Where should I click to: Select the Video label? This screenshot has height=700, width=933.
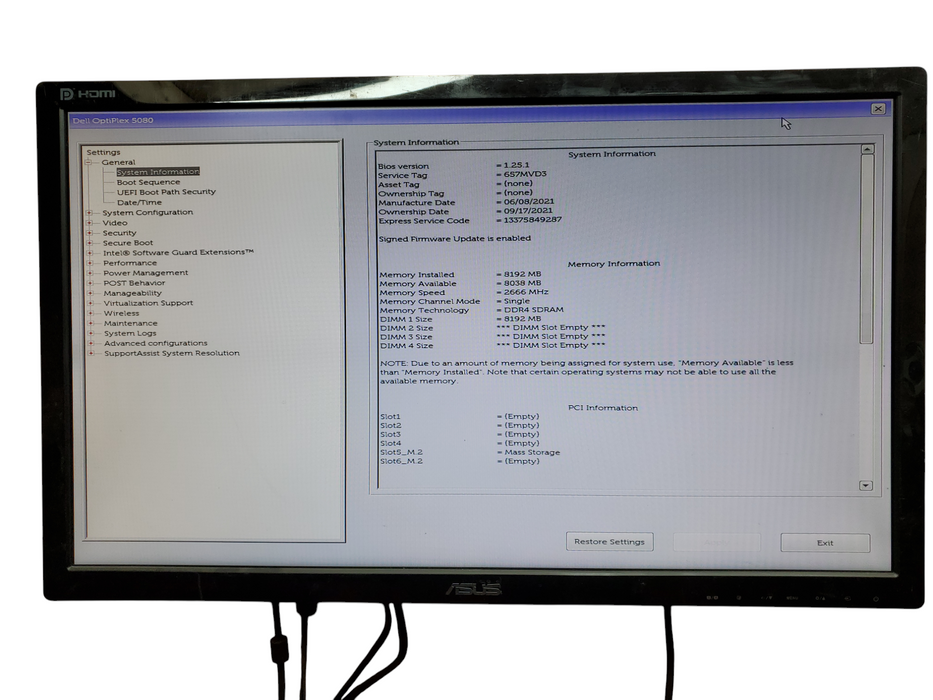115,223
